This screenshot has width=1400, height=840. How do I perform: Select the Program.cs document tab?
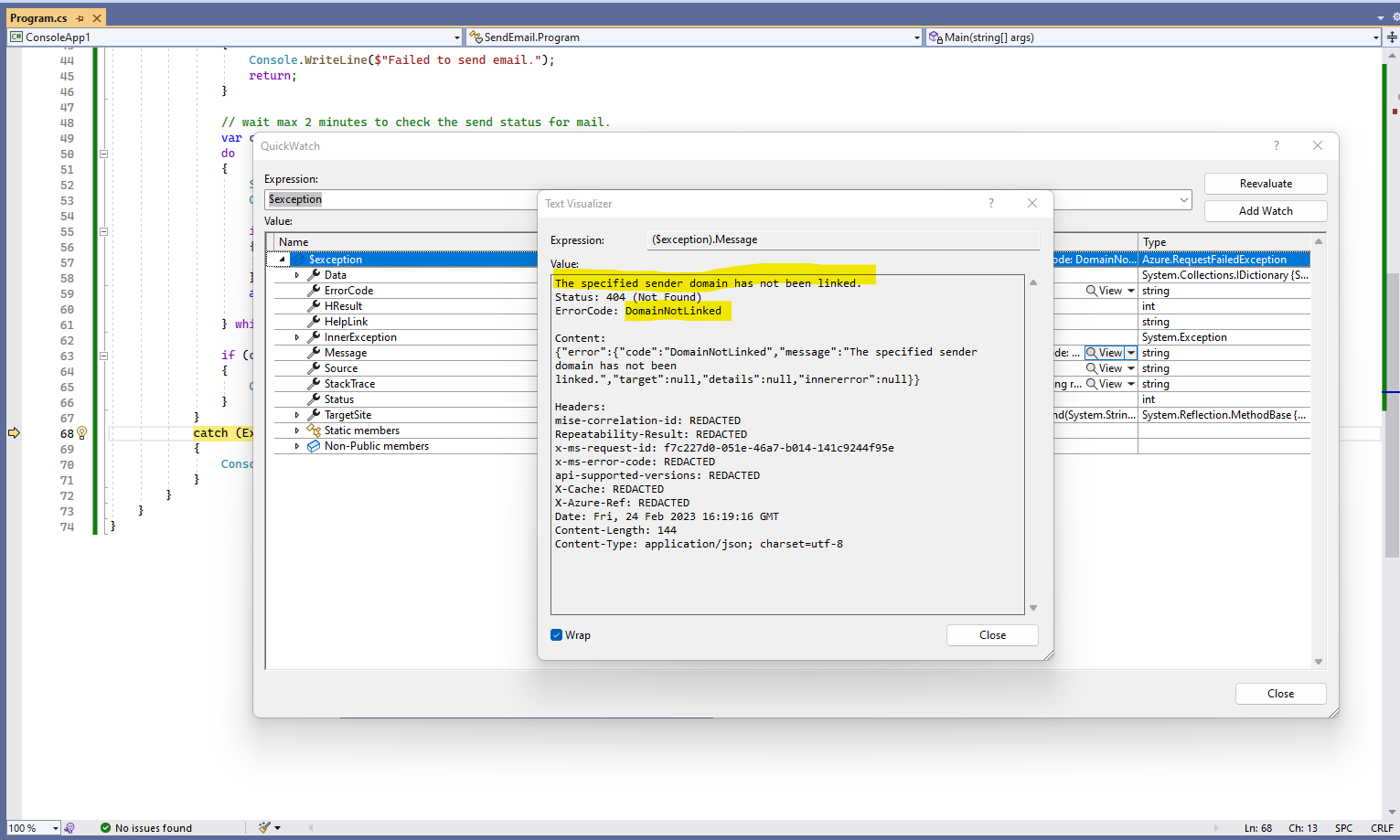[38, 18]
